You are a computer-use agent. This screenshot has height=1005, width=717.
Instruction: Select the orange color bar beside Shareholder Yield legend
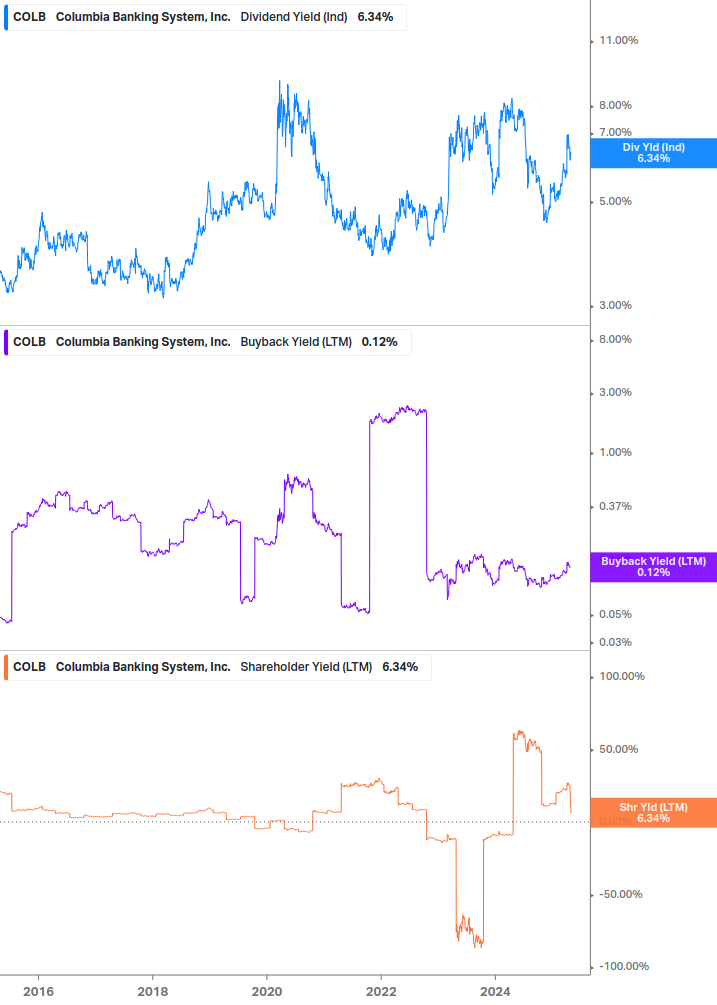coord(6,667)
